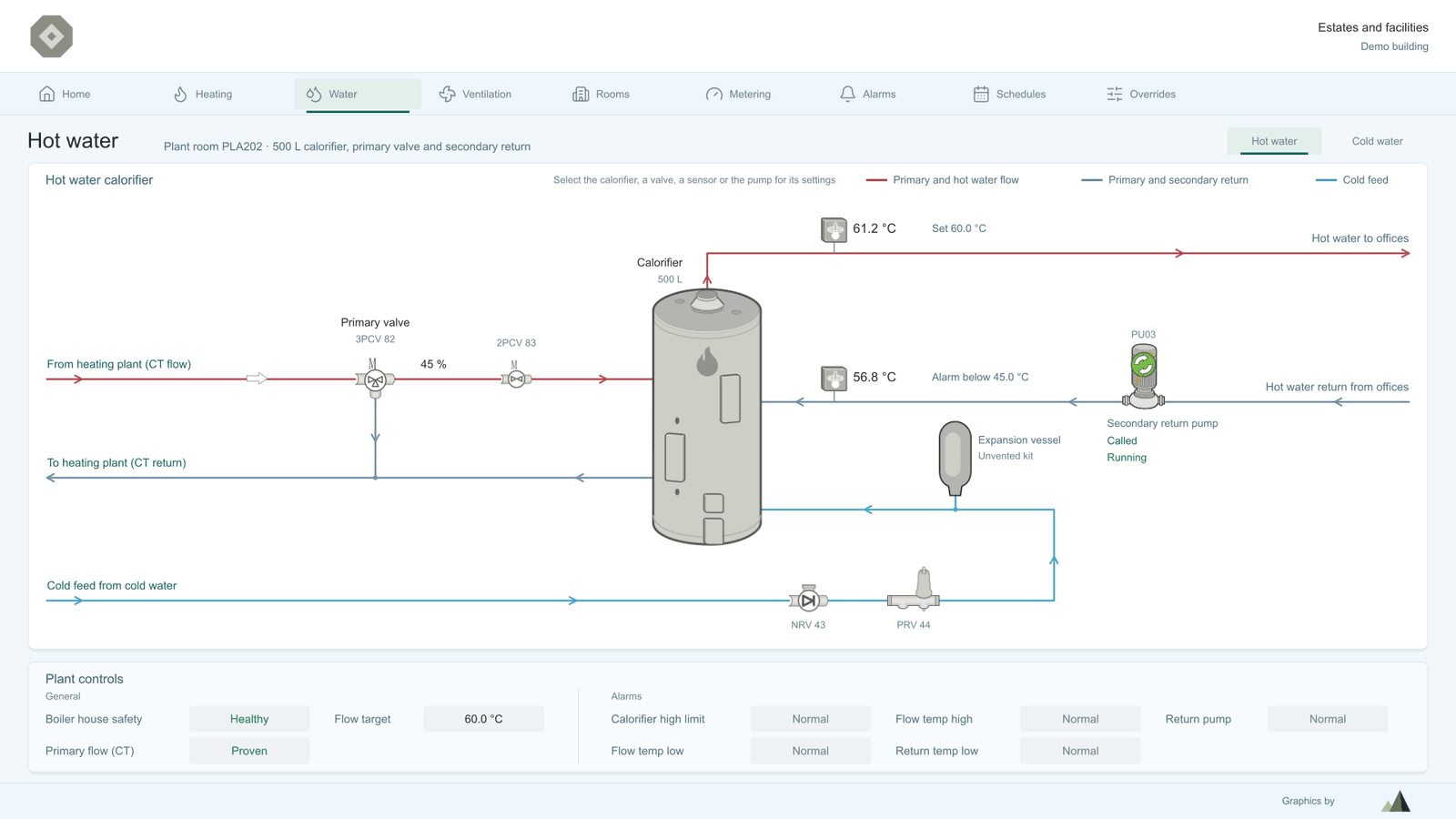Select the expansion vessel graphic

[x=955, y=458]
